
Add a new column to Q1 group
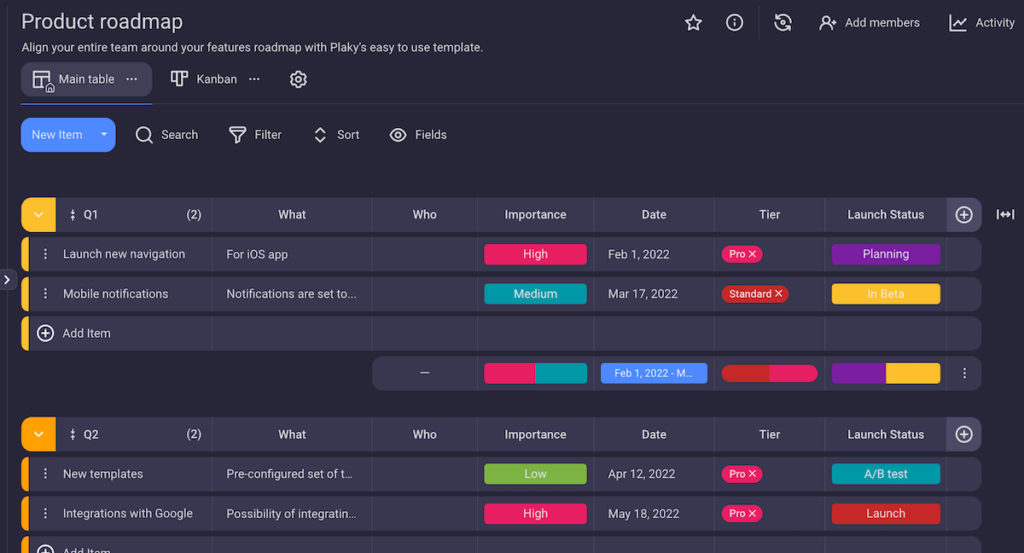964,214
